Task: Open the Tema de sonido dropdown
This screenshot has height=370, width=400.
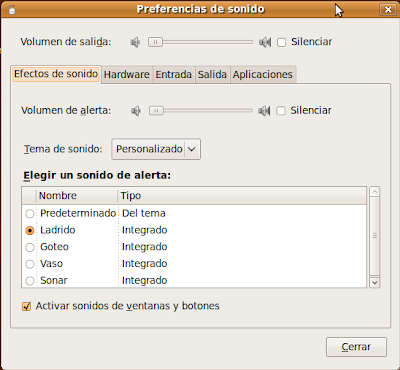Action: [x=156, y=149]
